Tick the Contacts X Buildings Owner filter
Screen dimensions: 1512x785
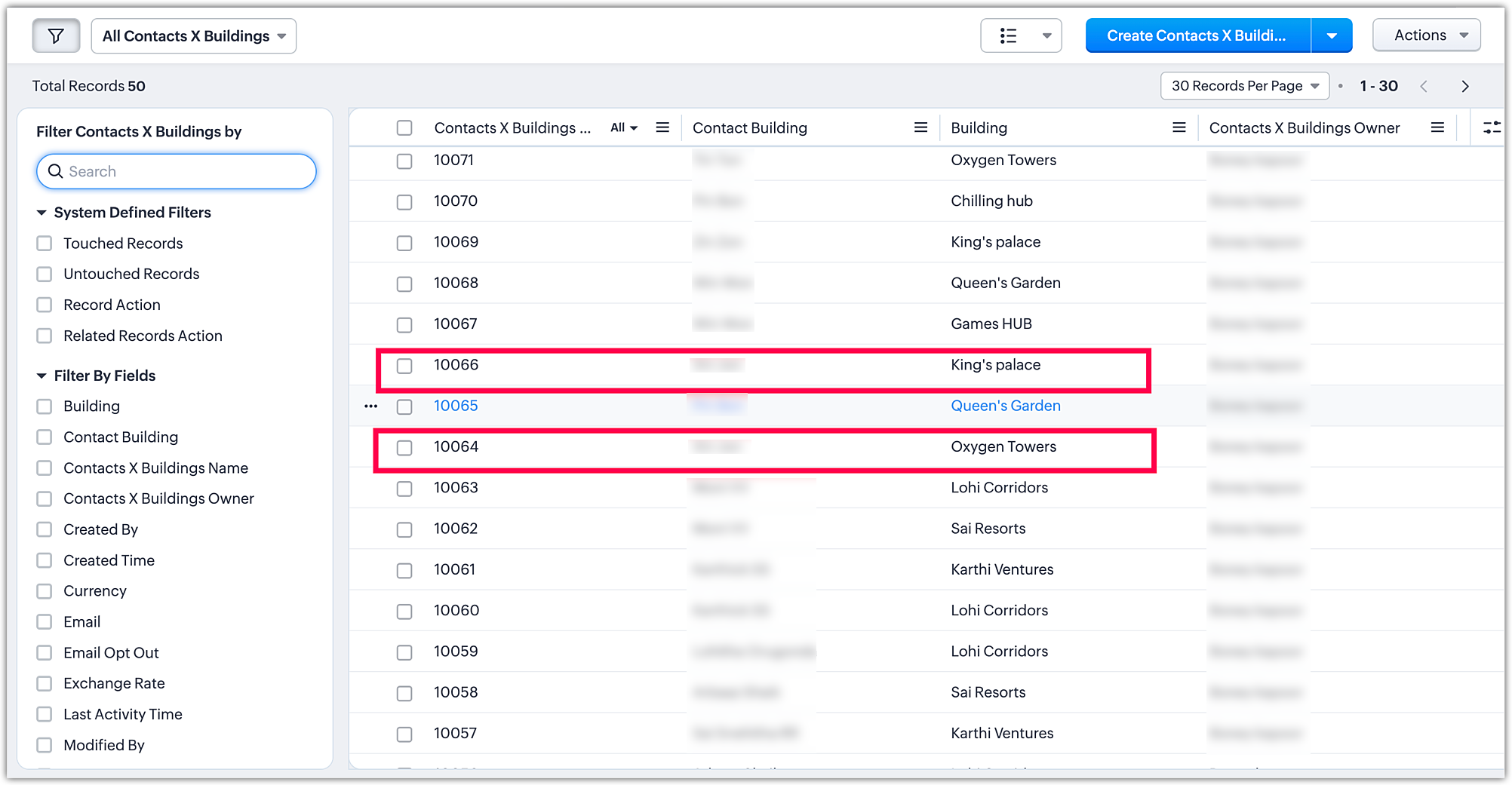click(45, 498)
